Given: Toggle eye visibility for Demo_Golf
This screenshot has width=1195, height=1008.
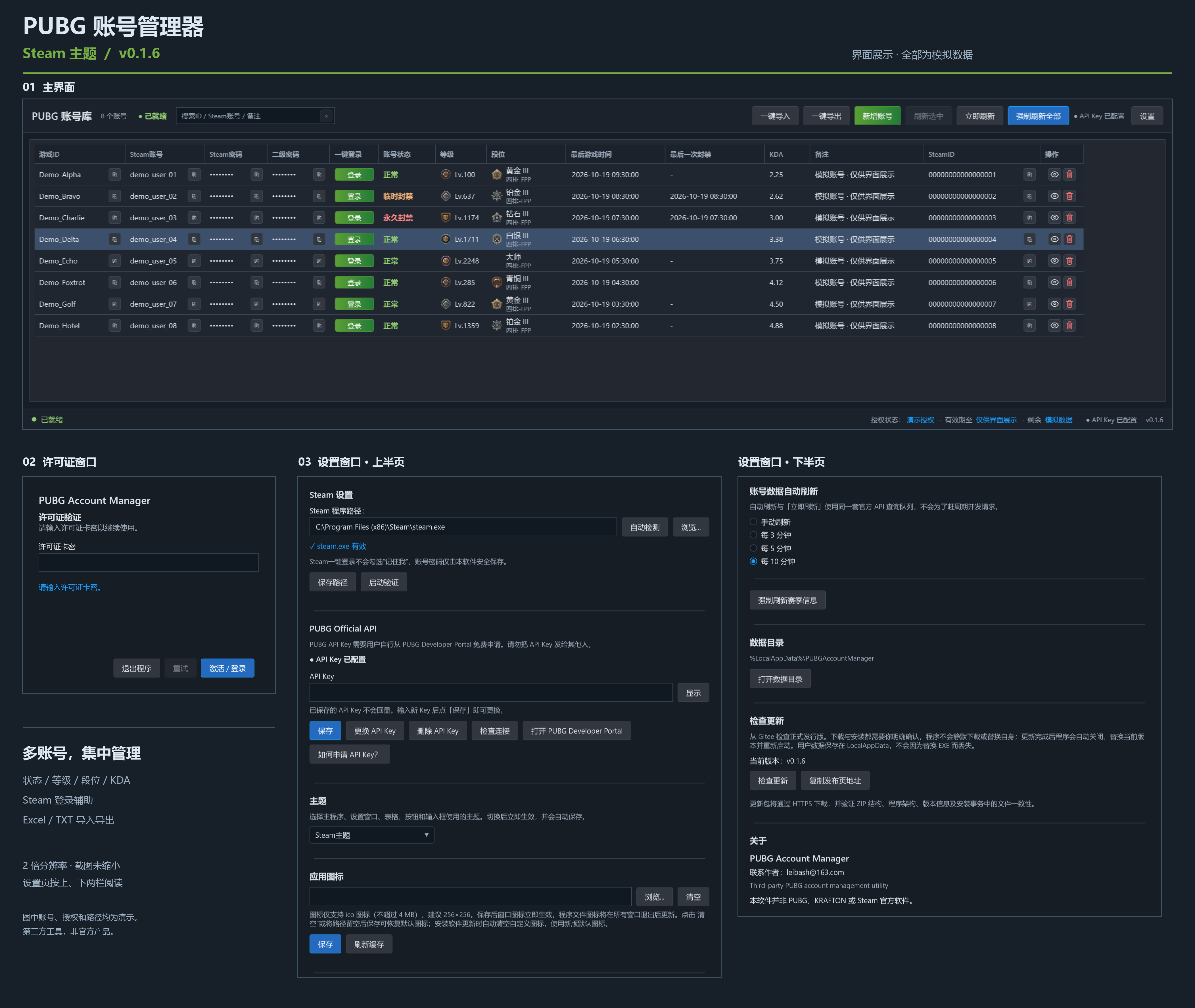Looking at the screenshot, I should point(1054,305).
